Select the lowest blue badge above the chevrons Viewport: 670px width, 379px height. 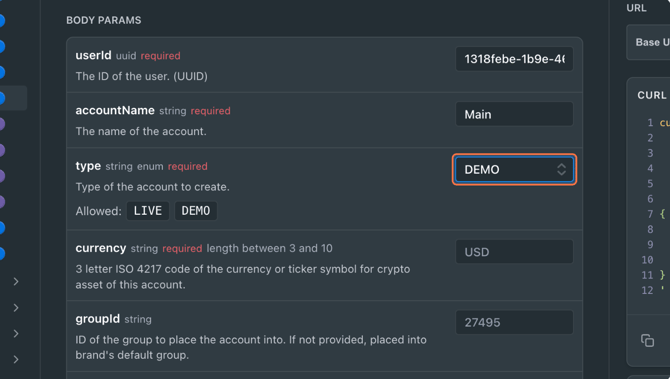point(2,253)
